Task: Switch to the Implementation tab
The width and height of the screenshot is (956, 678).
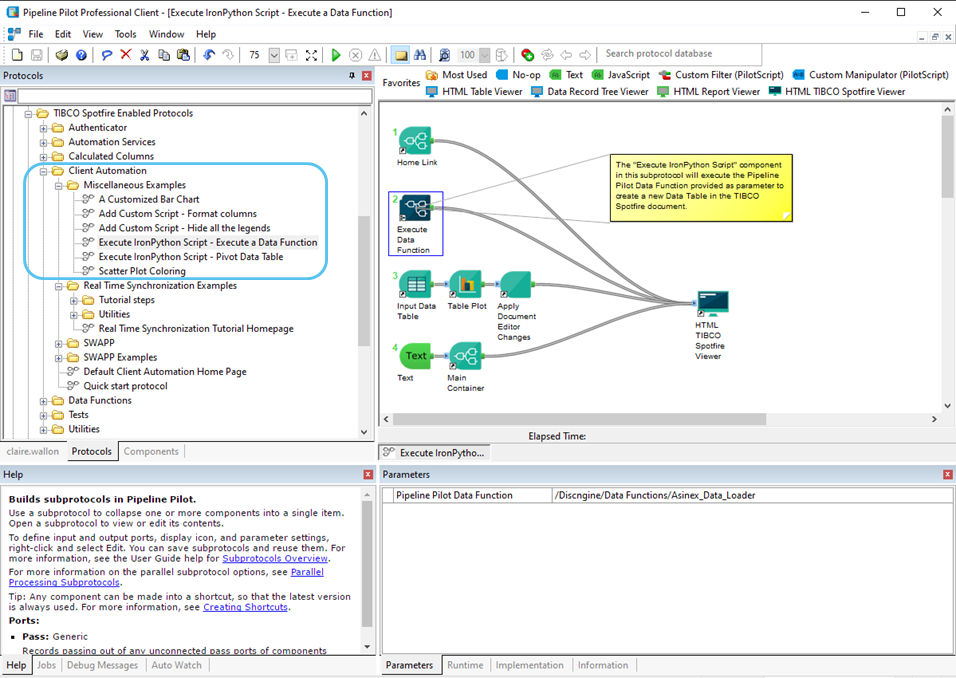Action: pos(529,665)
